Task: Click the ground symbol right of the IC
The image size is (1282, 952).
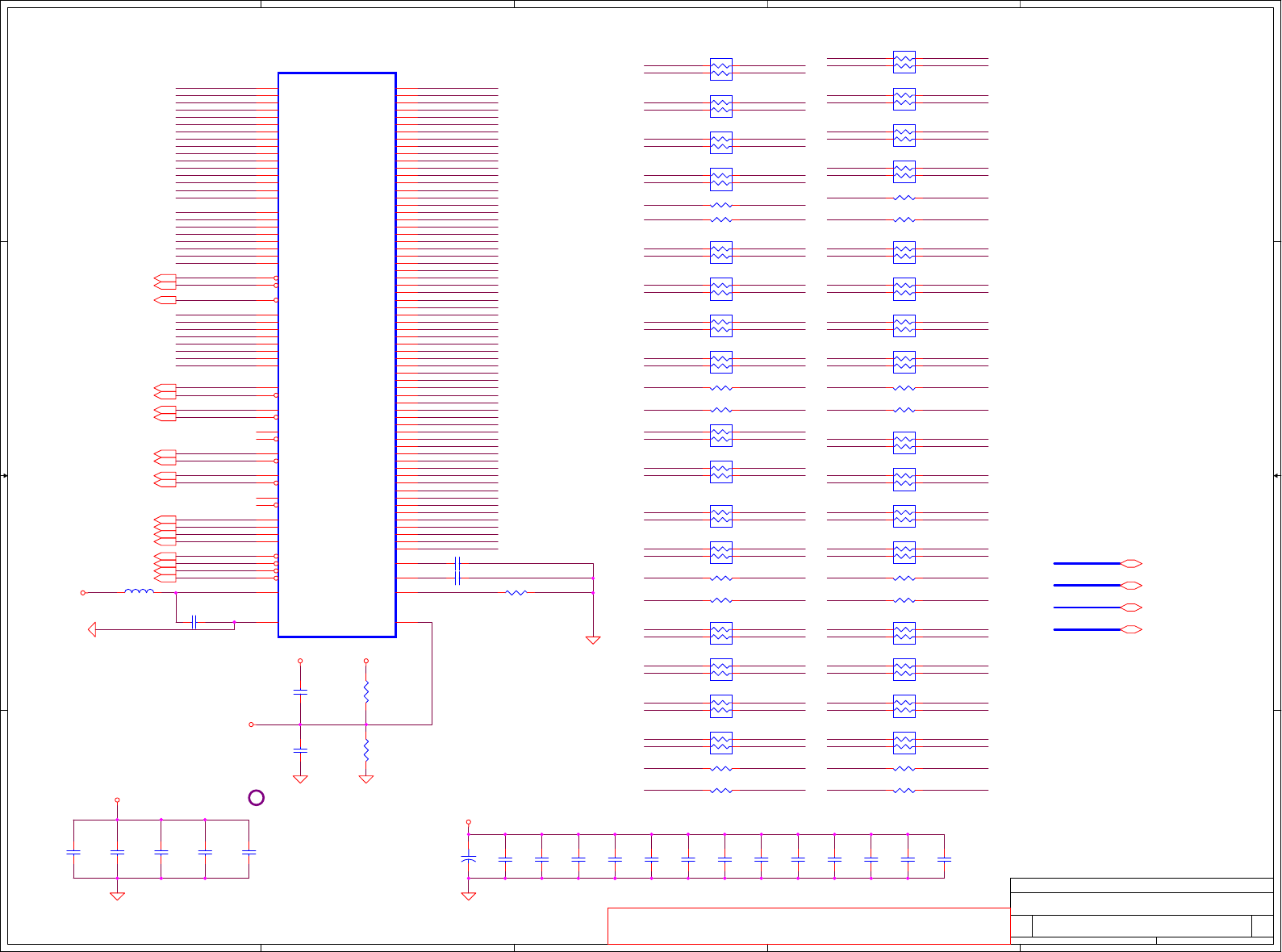Action: click(593, 641)
